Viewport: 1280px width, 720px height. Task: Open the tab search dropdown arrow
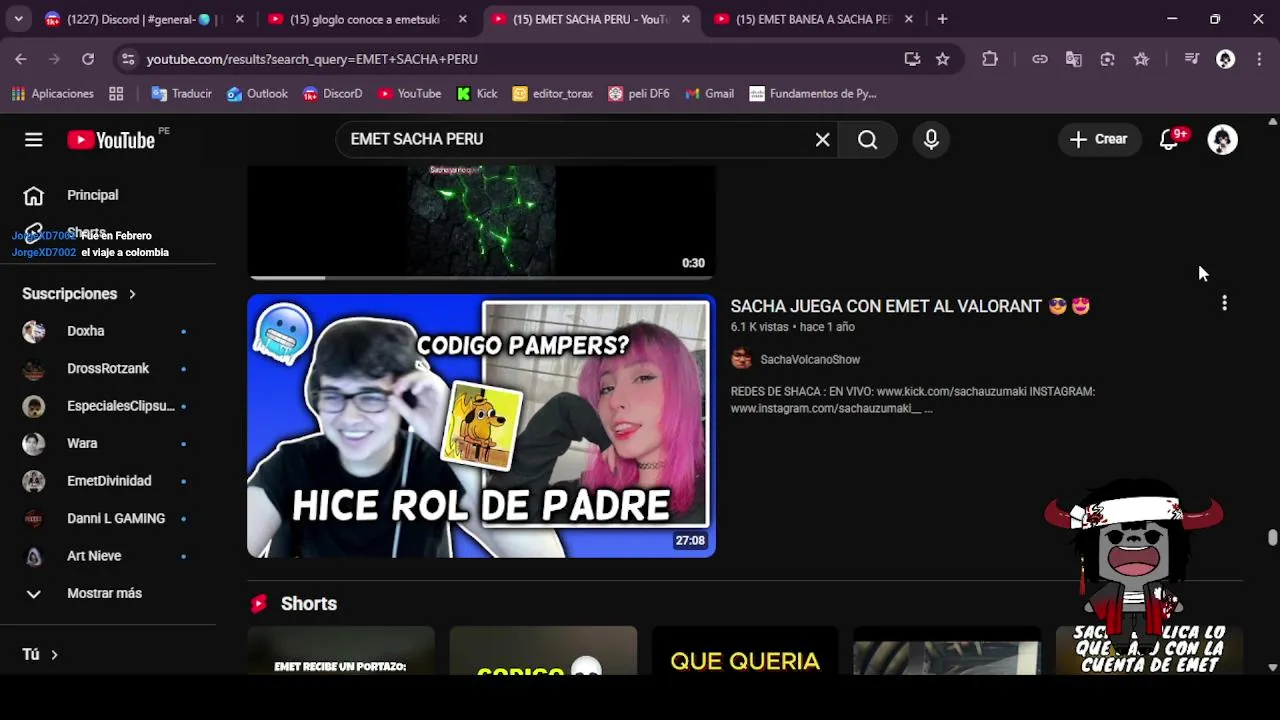pos(18,19)
